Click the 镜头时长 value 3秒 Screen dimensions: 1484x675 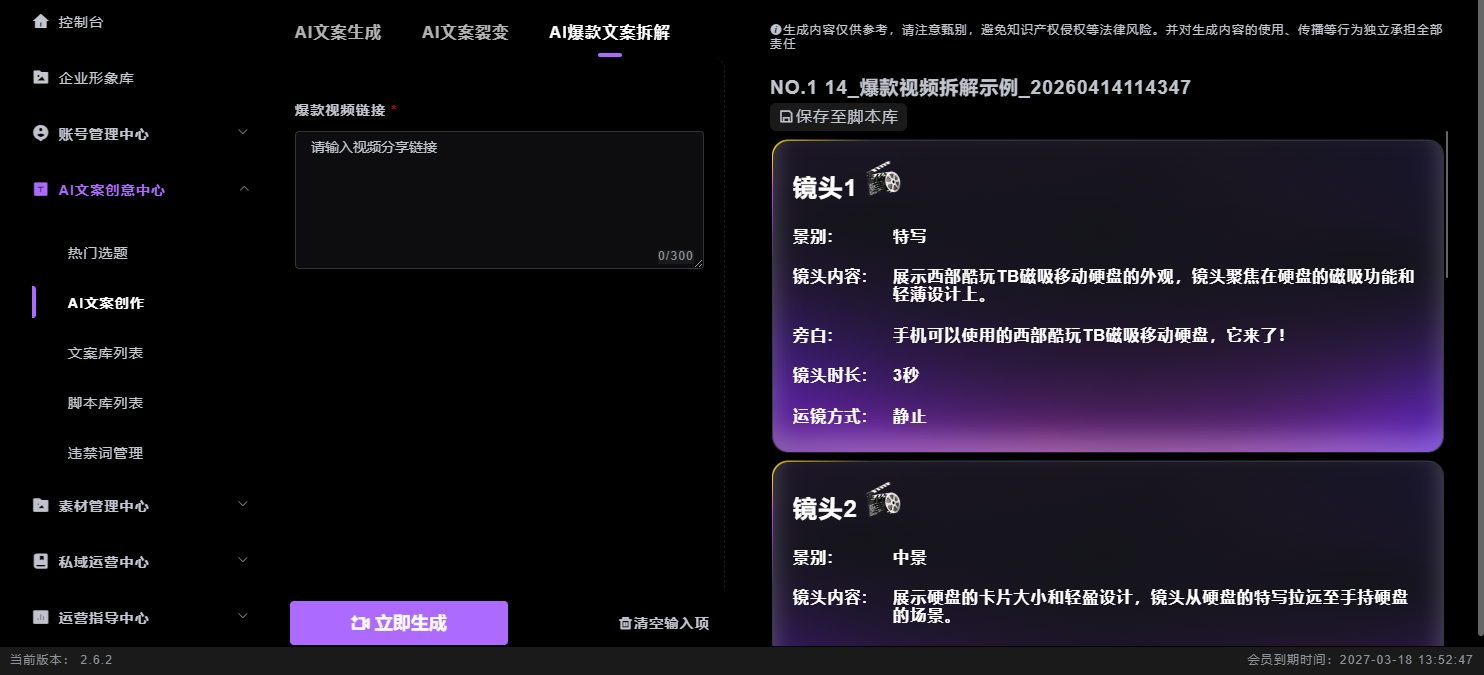tap(906, 375)
